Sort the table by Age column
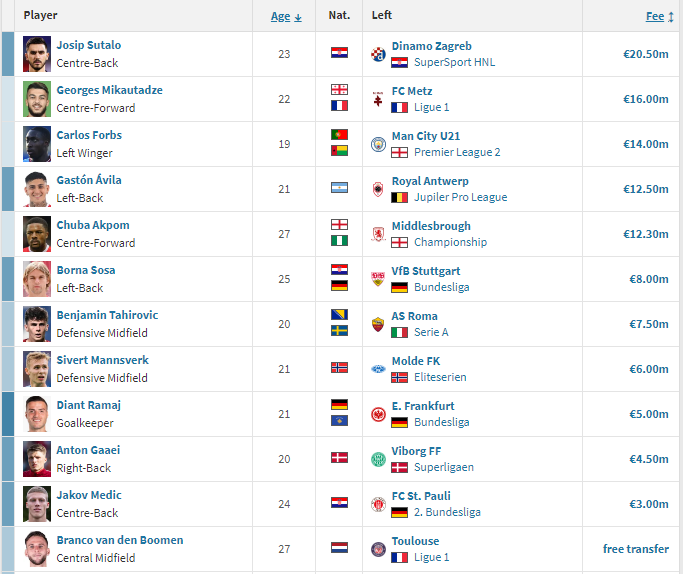 280,16
